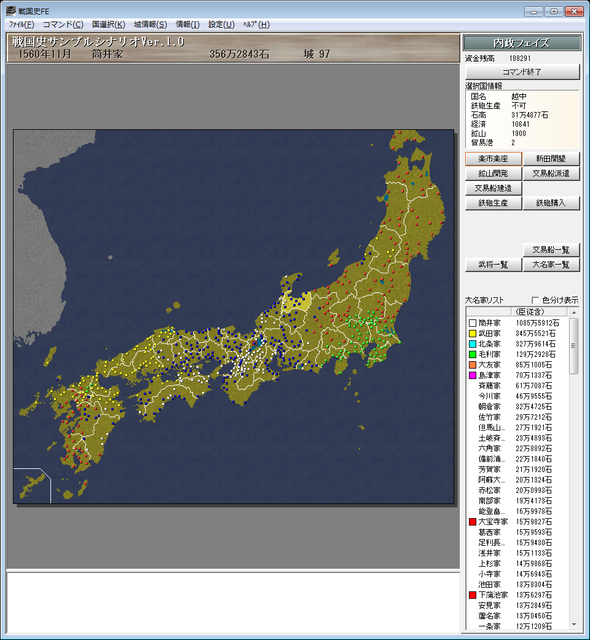This screenshot has width=590, height=640.
Task: Click the Okinawa inset map in the corner
Action: point(32,486)
